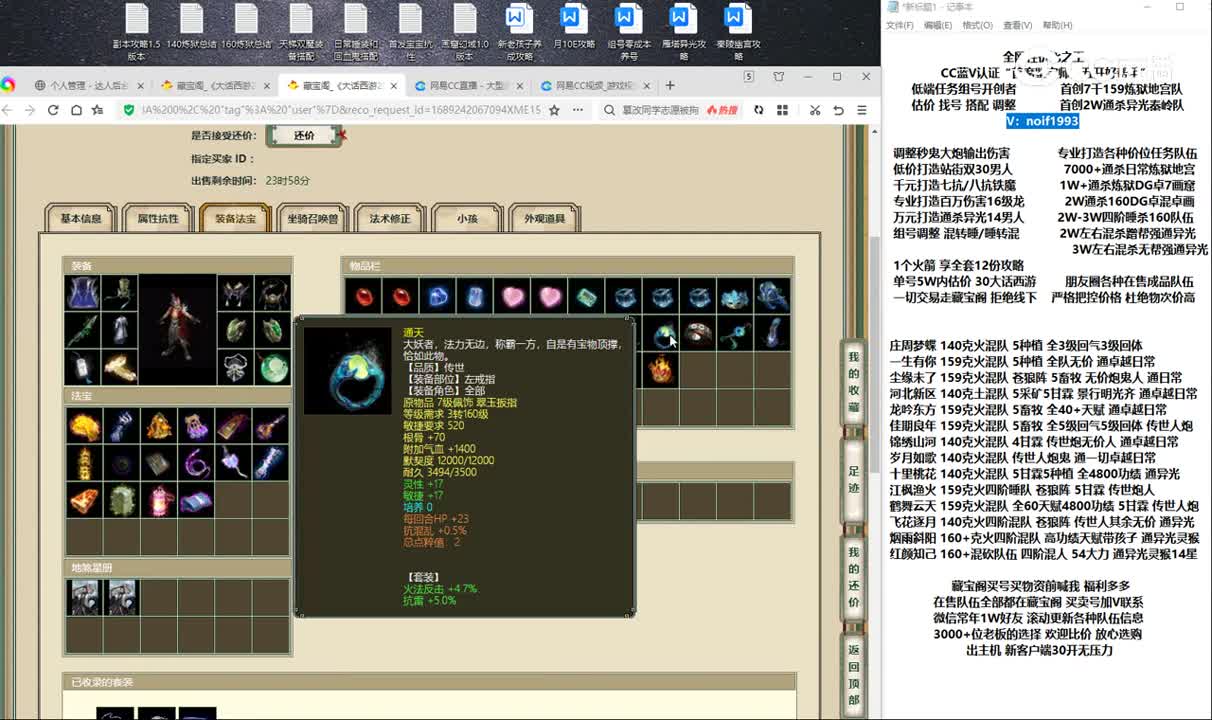The height and width of the screenshot is (720, 1212).
Task: Go to the browser home page
Action: [76, 110]
